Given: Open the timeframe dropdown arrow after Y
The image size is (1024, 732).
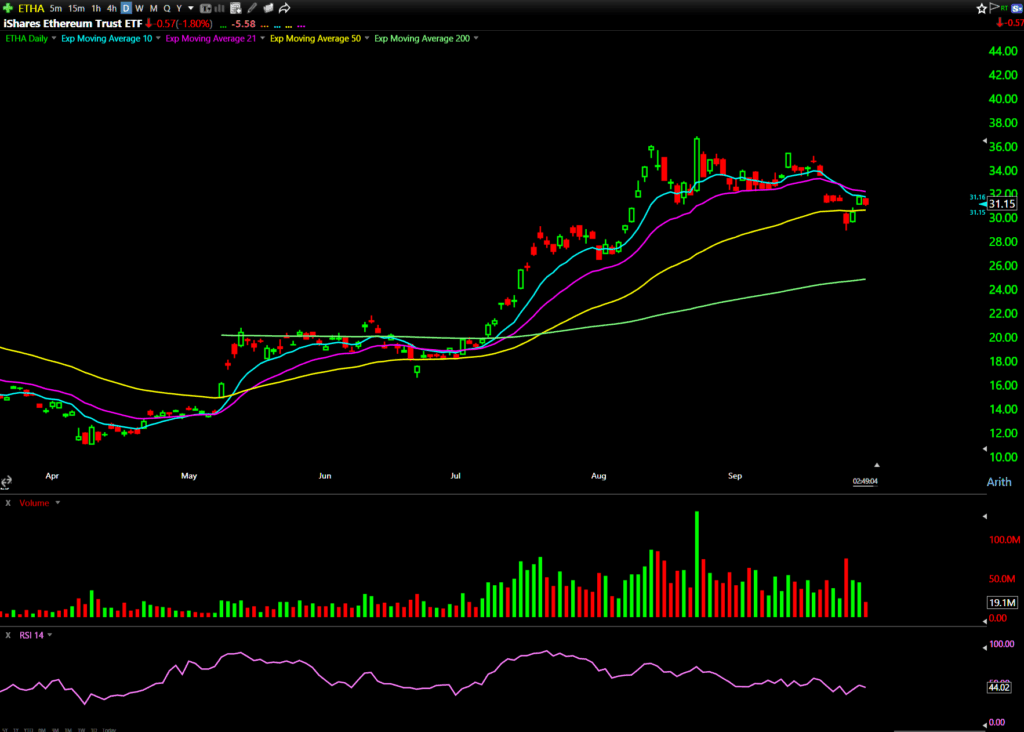Looking at the screenshot, I should (191, 8).
